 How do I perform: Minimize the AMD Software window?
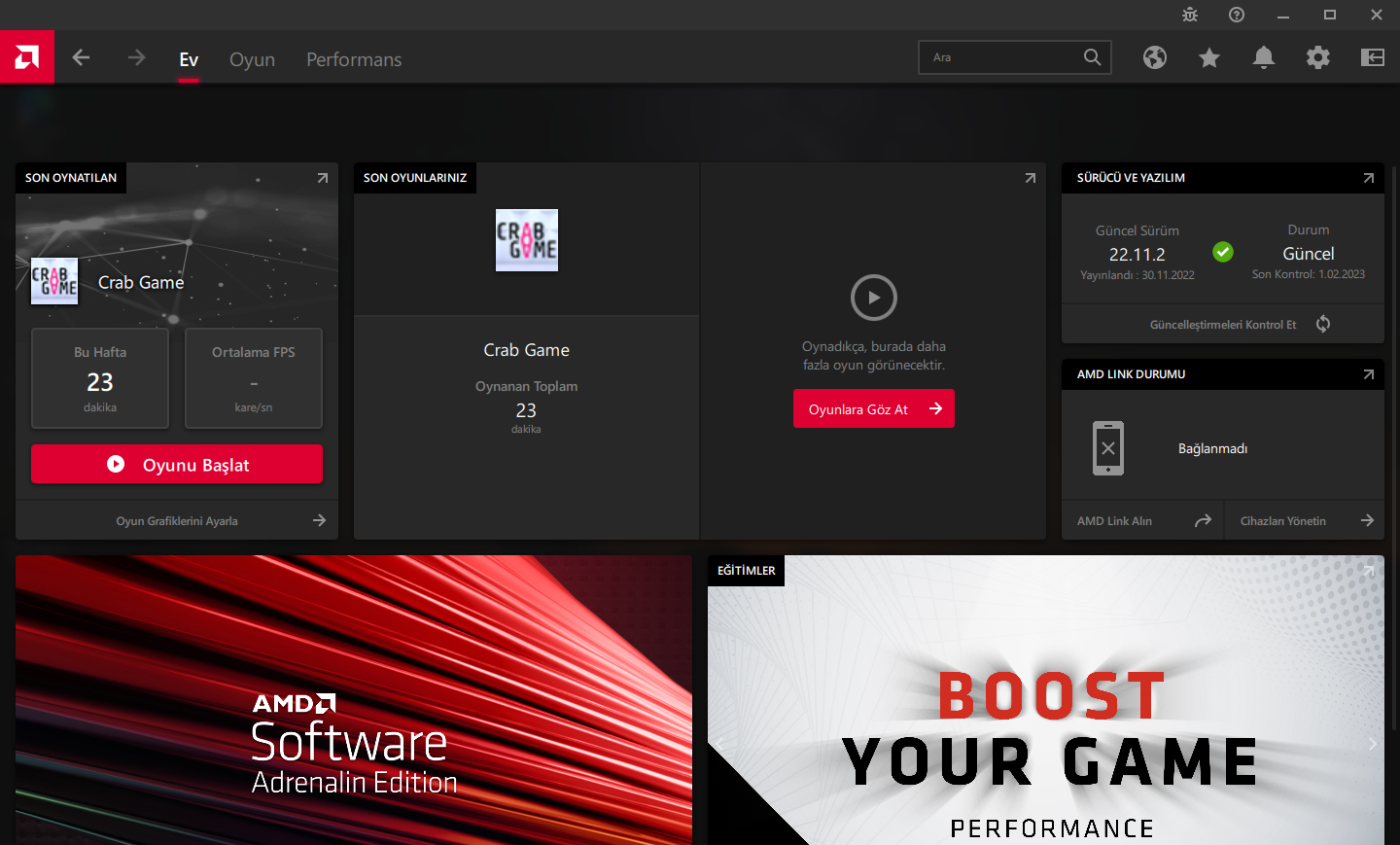(x=1283, y=15)
